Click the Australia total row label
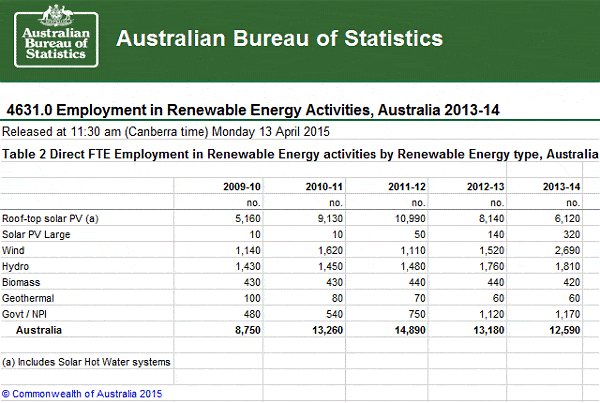The image size is (600, 403). pyautogui.click(x=39, y=330)
